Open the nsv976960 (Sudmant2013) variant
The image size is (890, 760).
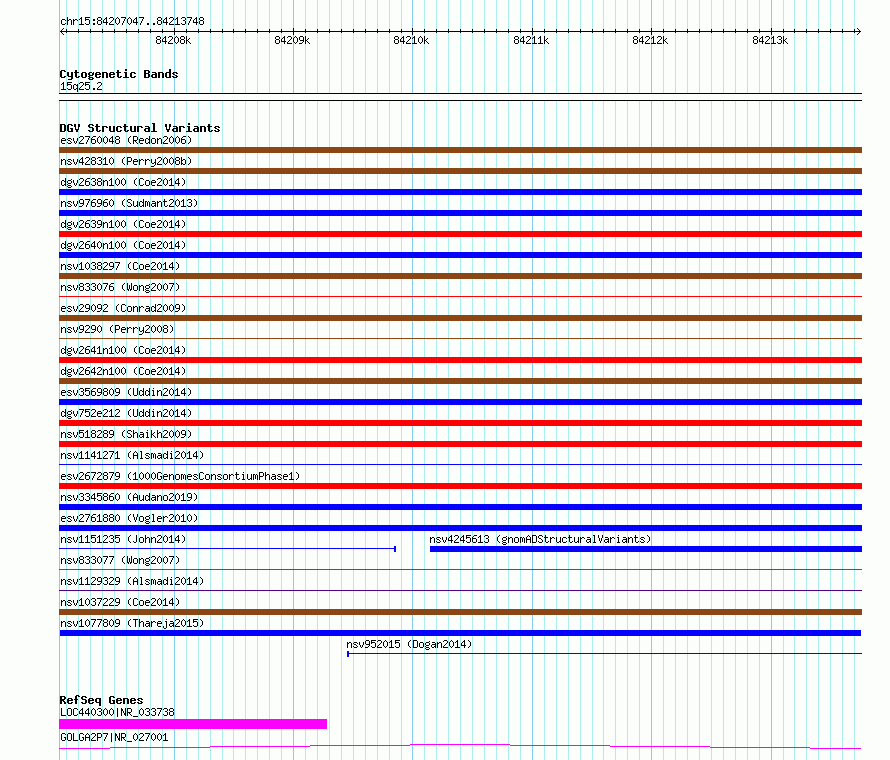tap(129, 203)
